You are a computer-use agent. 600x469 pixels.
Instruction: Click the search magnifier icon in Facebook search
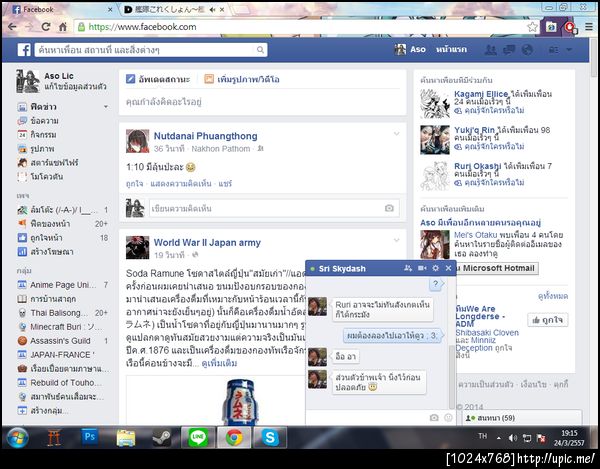(x=260, y=50)
